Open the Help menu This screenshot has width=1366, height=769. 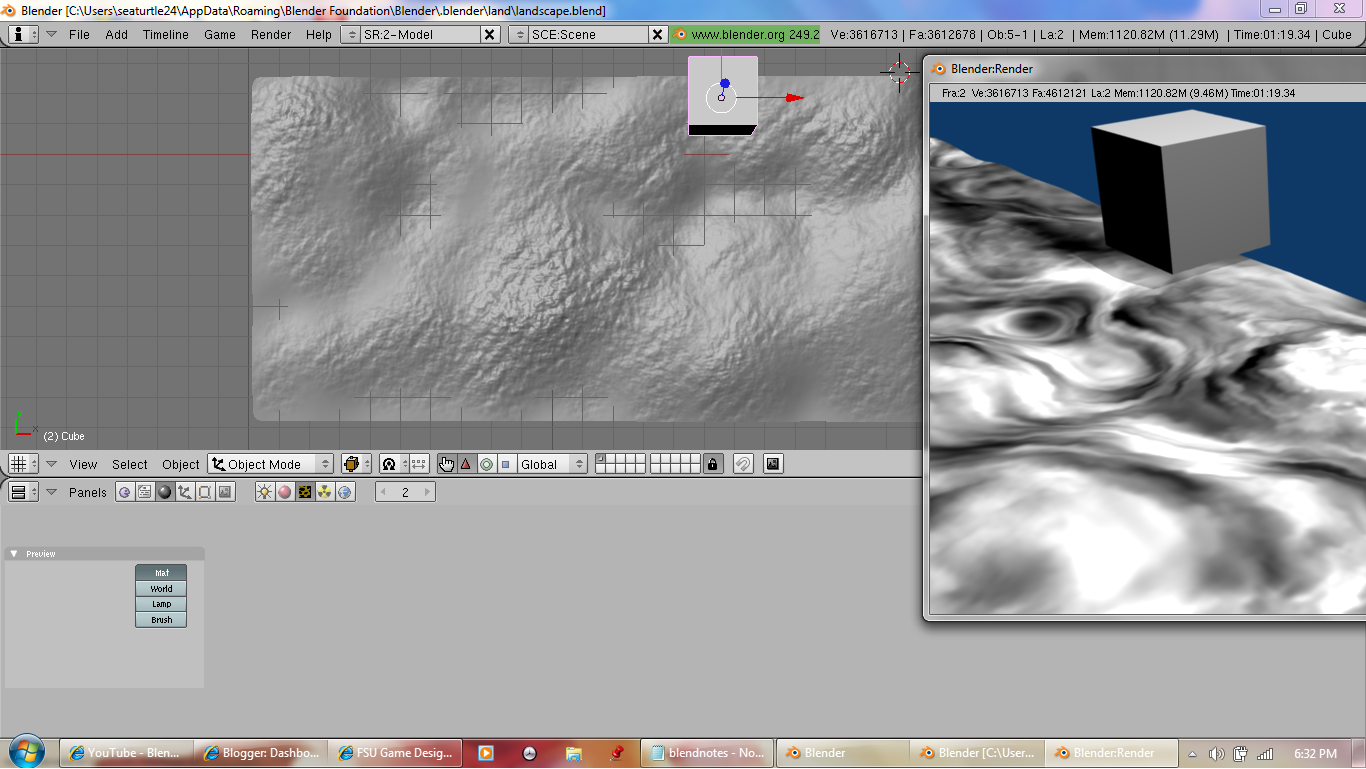319,34
